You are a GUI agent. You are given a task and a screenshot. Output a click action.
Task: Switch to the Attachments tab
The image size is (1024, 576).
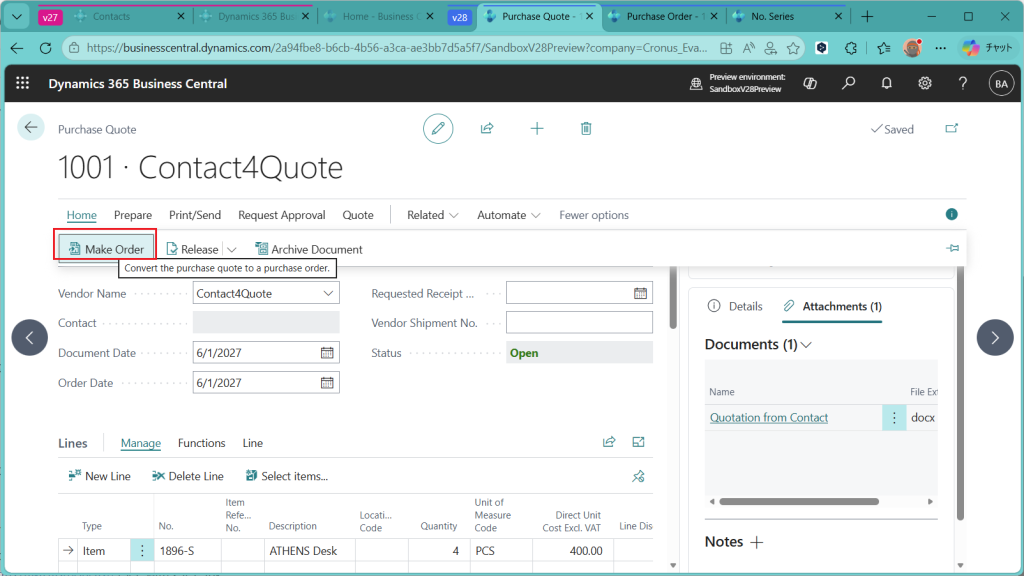click(x=832, y=306)
